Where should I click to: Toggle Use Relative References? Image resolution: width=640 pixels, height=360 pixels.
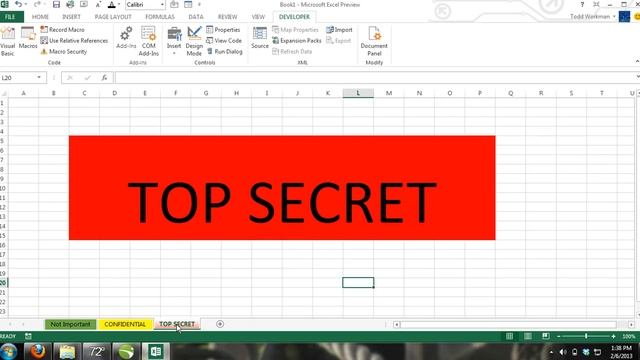coord(74,41)
